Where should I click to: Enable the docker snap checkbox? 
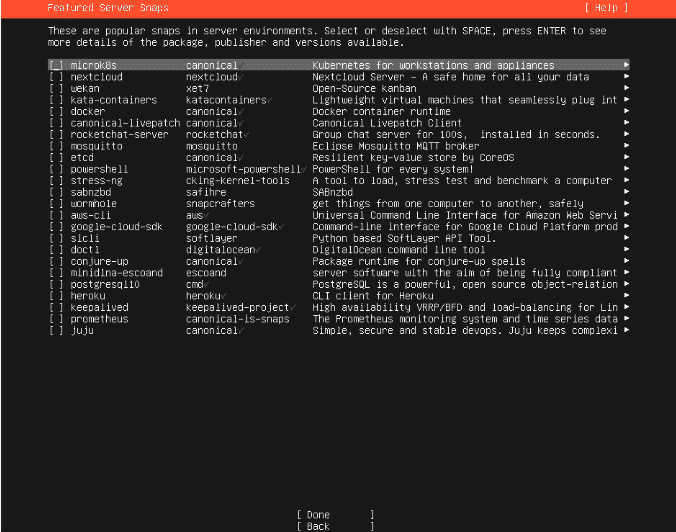pyautogui.click(x=56, y=112)
